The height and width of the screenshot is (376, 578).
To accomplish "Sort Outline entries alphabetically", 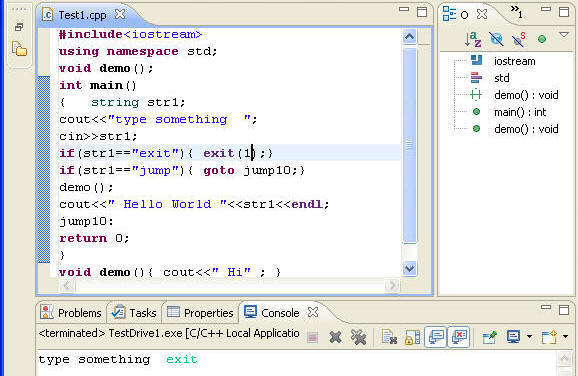I will click(473, 39).
